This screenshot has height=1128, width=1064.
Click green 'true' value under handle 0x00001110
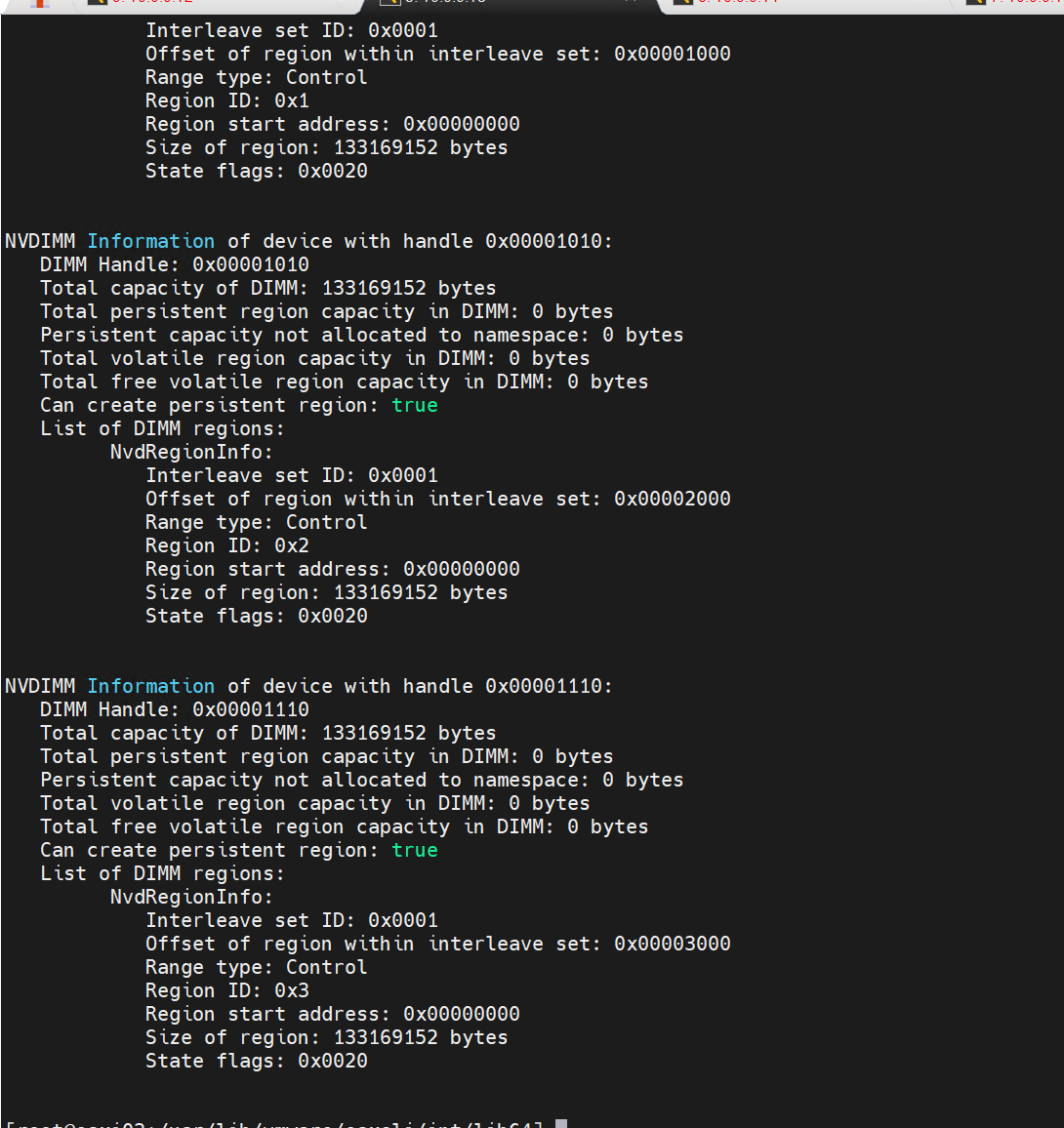(x=415, y=850)
